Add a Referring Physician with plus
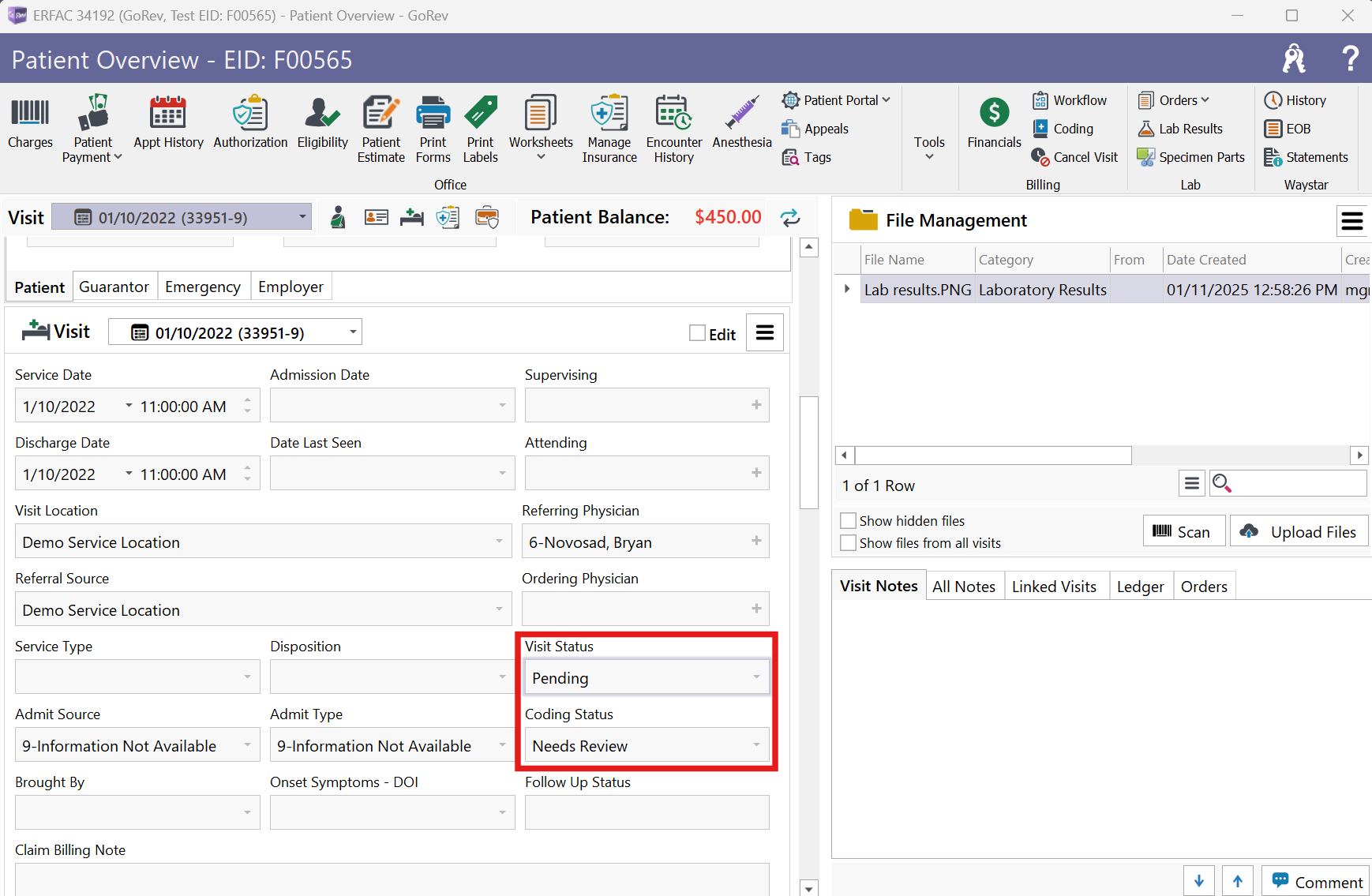The image size is (1372, 896). pos(756,541)
